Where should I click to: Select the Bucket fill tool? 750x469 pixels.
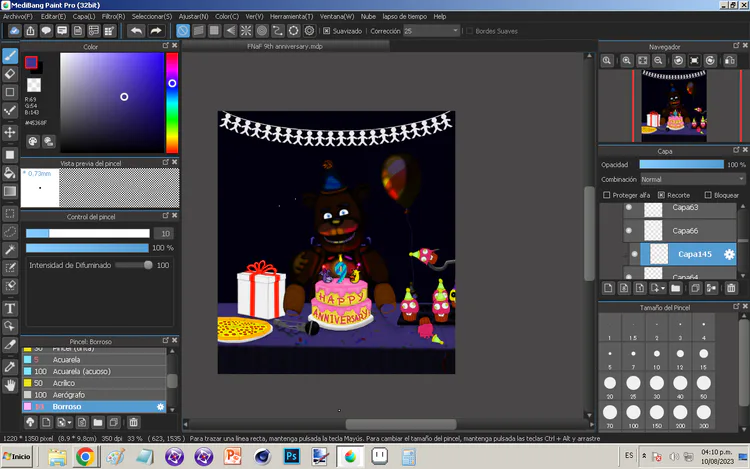10,173
